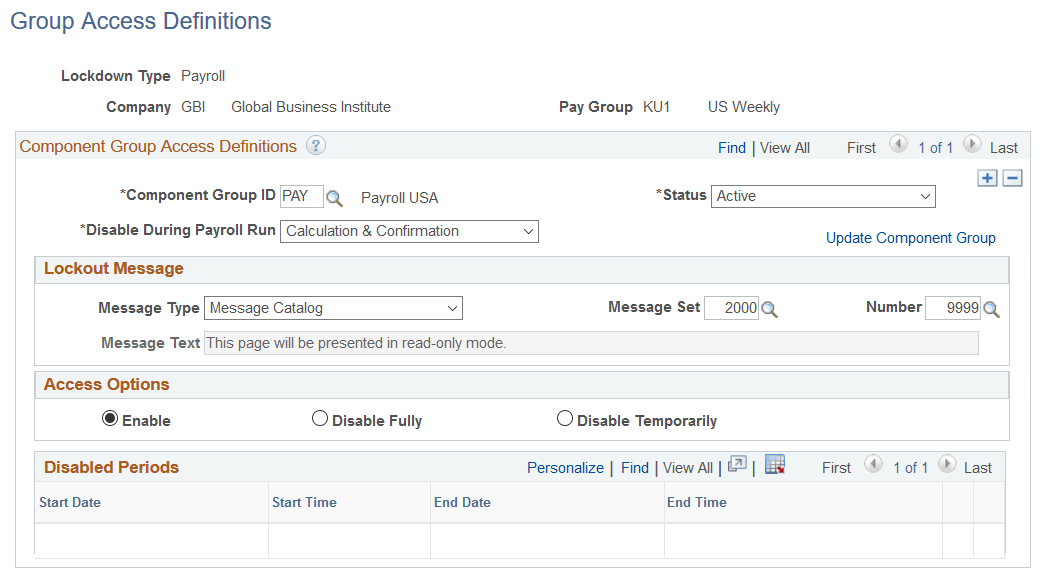
Task: Open Disabled Periods grid in popup window
Action: point(736,466)
